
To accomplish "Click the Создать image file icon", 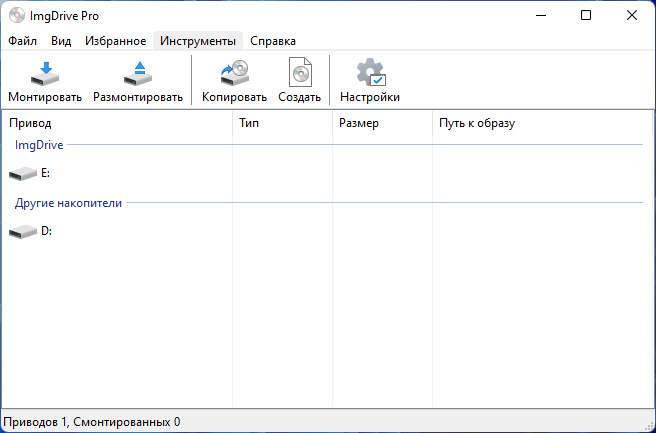I will point(300,72).
